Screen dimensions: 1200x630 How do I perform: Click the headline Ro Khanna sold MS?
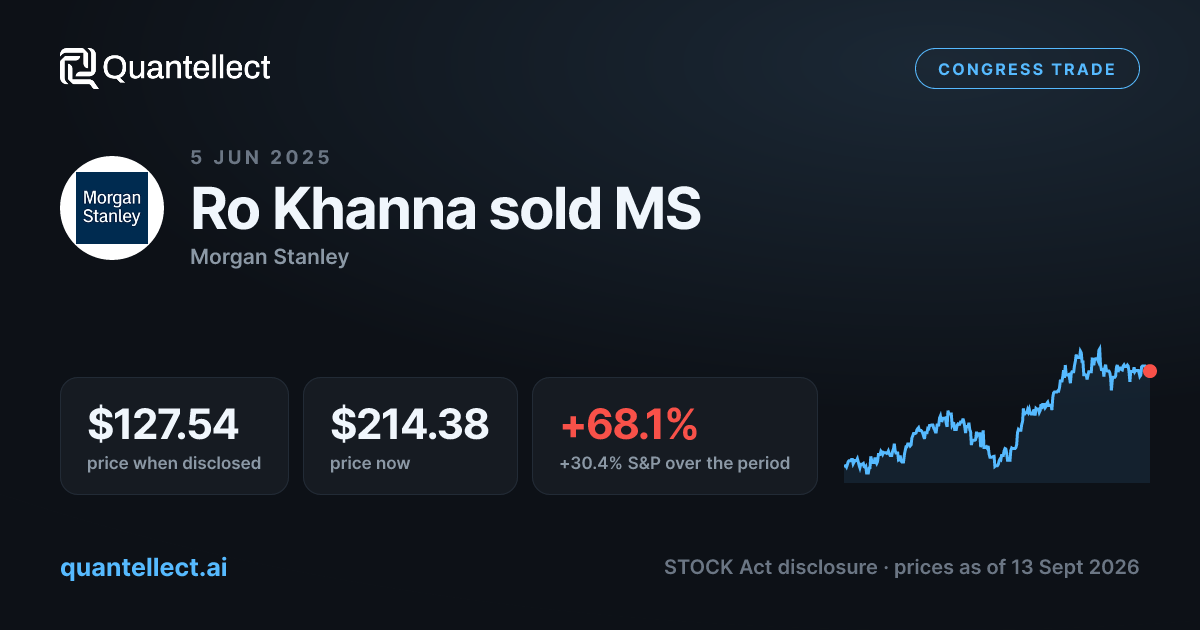pos(446,208)
